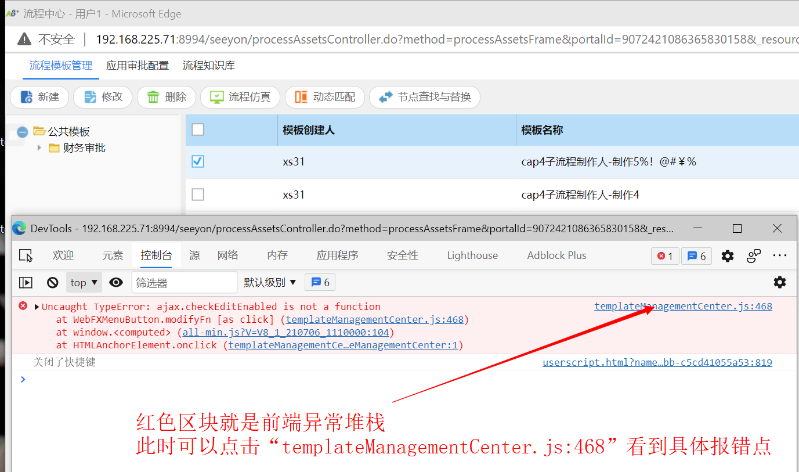Click the DevTools feedback/experiments icon
Image resolution: width=799 pixels, height=472 pixels.
point(754,256)
